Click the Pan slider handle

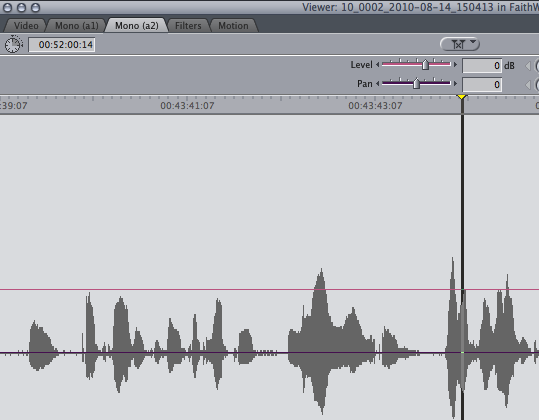point(416,83)
